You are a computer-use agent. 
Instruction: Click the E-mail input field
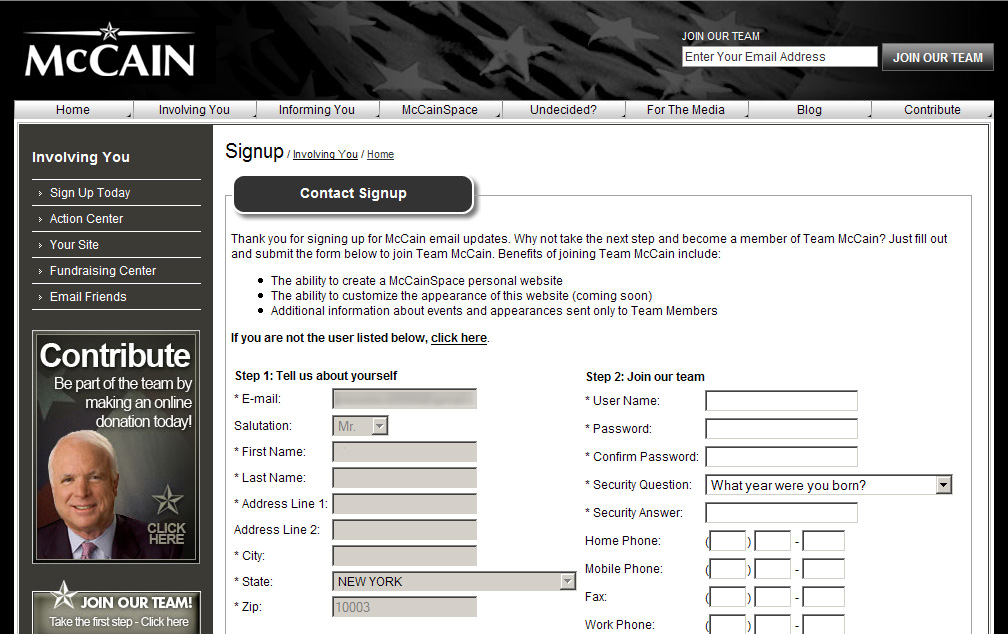point(404,399)
